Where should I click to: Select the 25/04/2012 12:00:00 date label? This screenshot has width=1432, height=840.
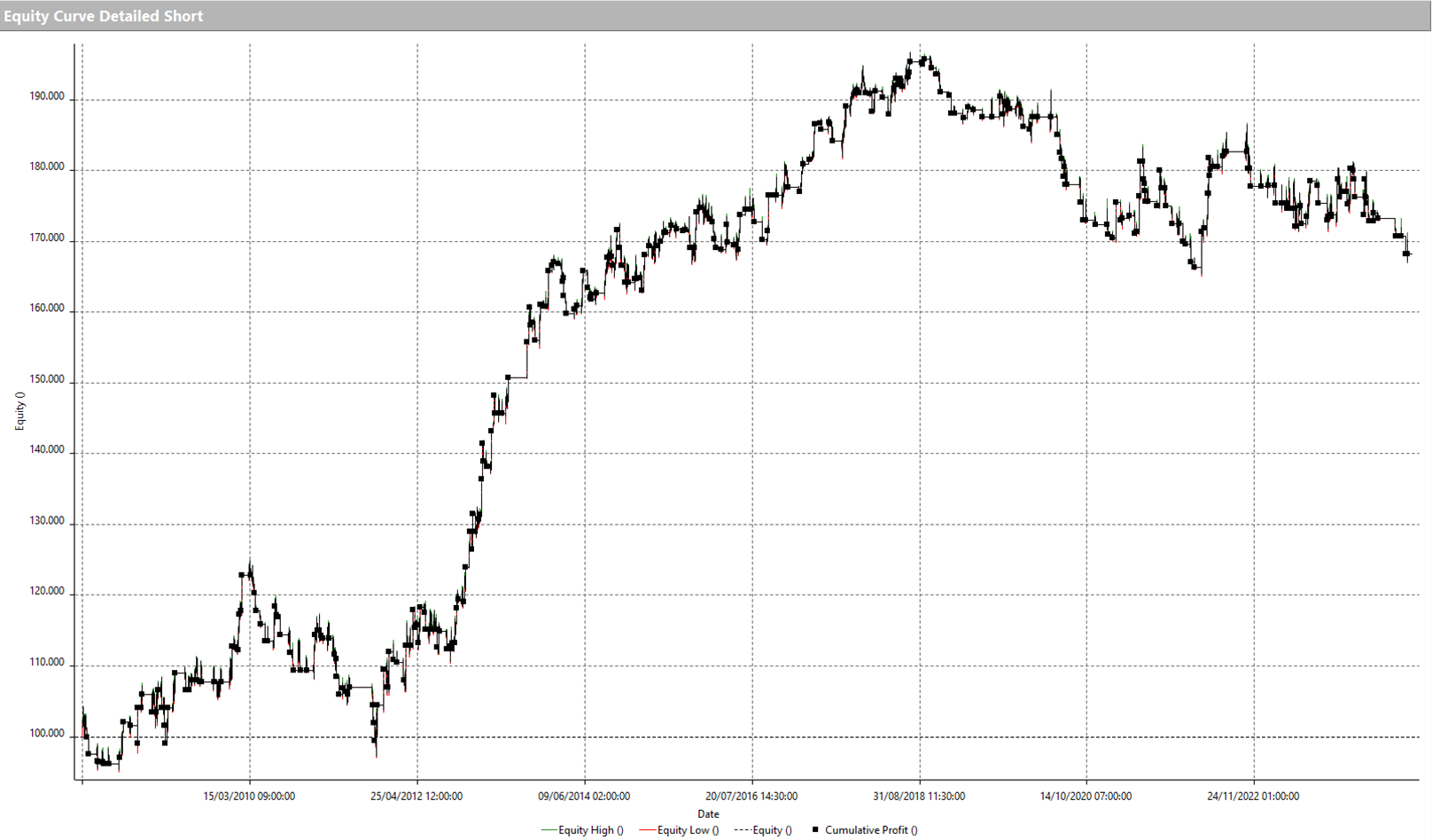(x=416, y=797)
